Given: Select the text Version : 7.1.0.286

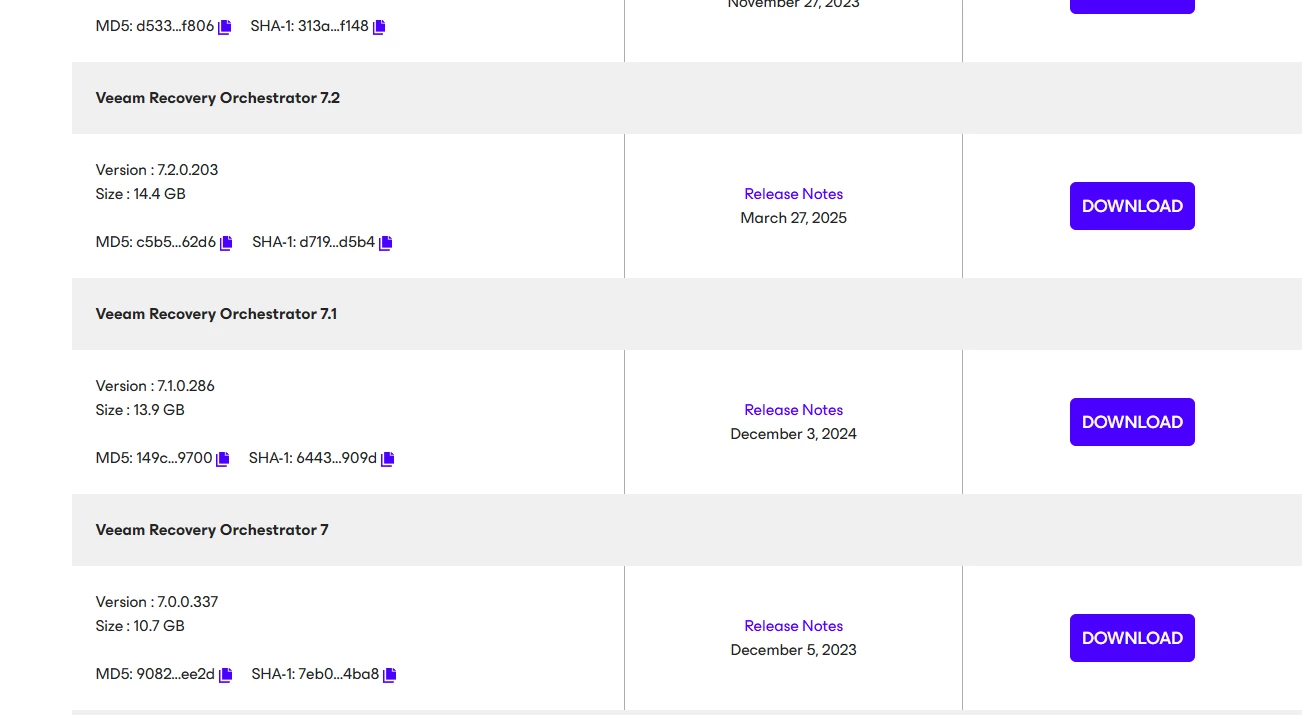Looking at the screenshot, I should pos(155,386).
